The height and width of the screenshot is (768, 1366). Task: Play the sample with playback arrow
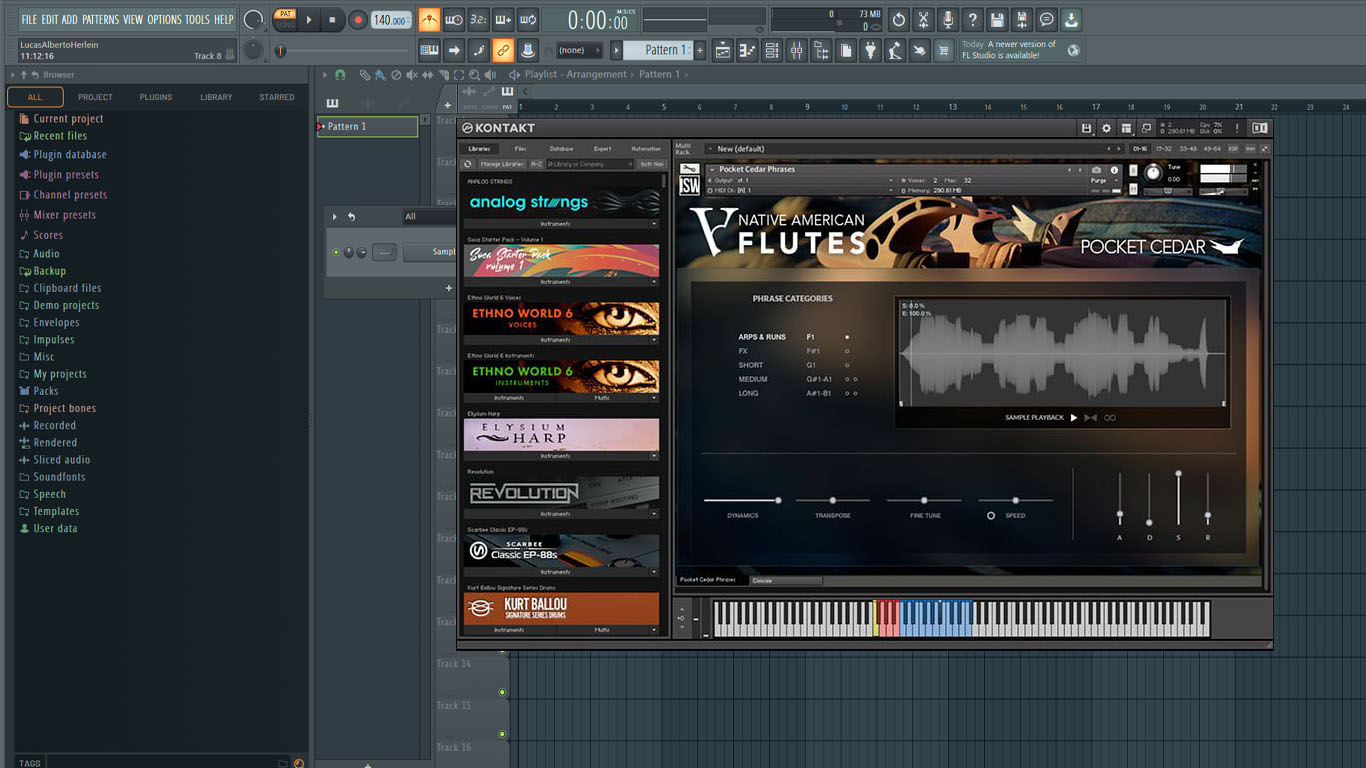point(1074,418)
